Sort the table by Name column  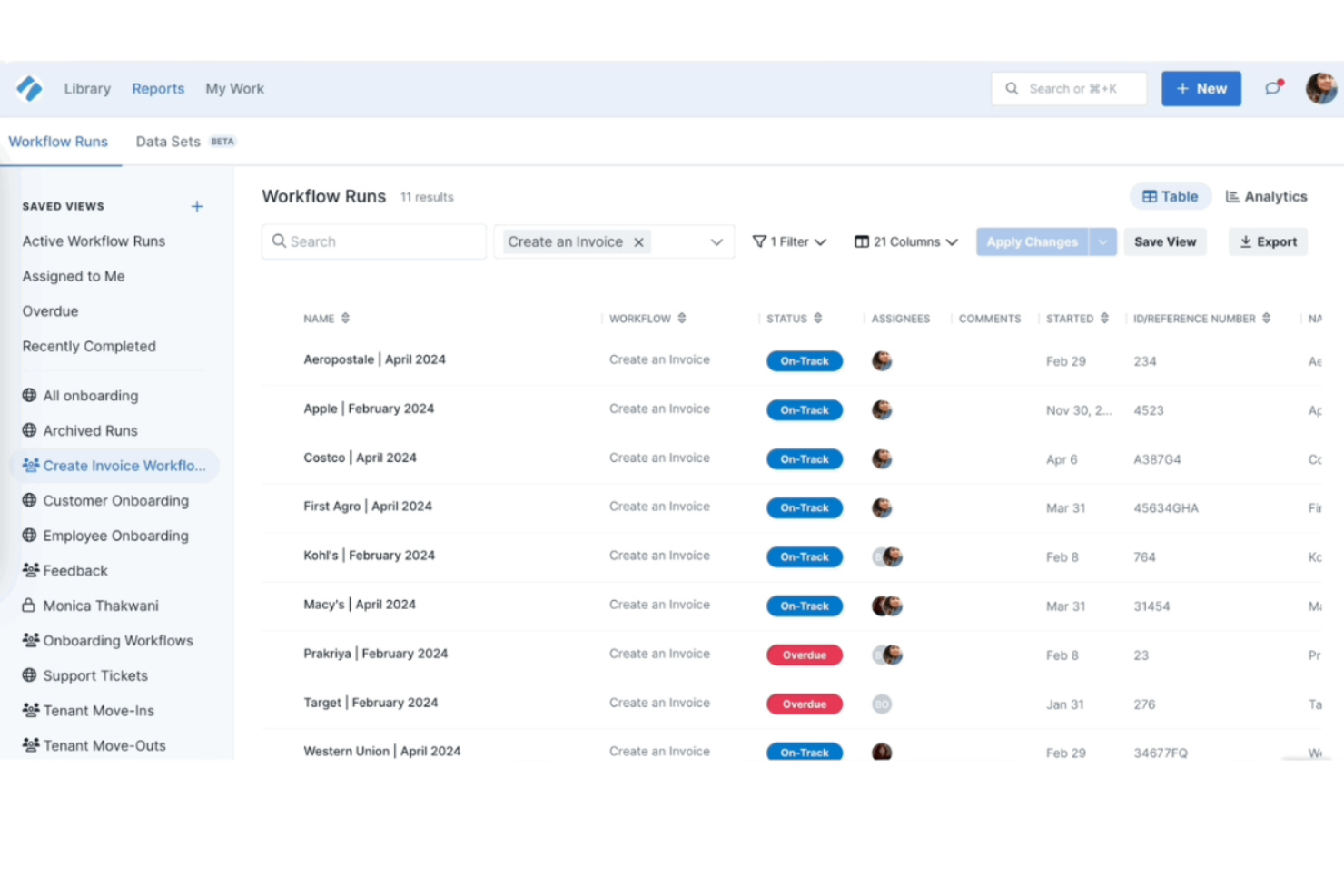[345, 319]
